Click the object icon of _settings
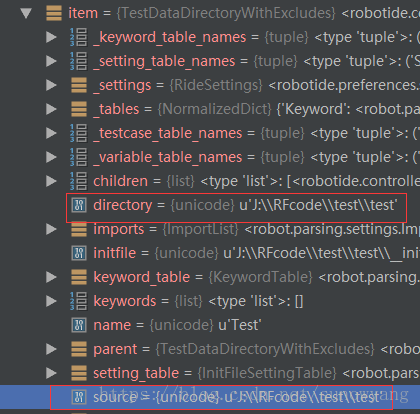This screenshot has width=420, height=414. (79, 85)
